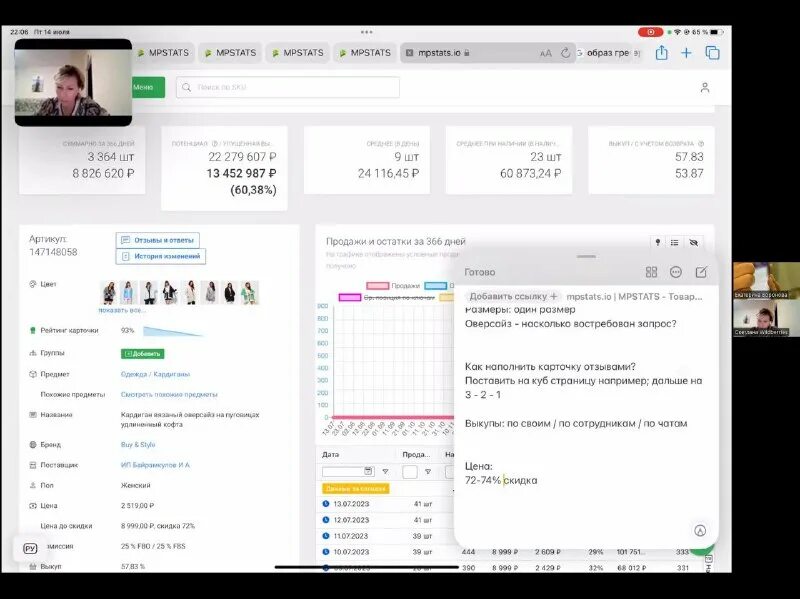Click the 13.07.2023 date row

pos(351,504)
